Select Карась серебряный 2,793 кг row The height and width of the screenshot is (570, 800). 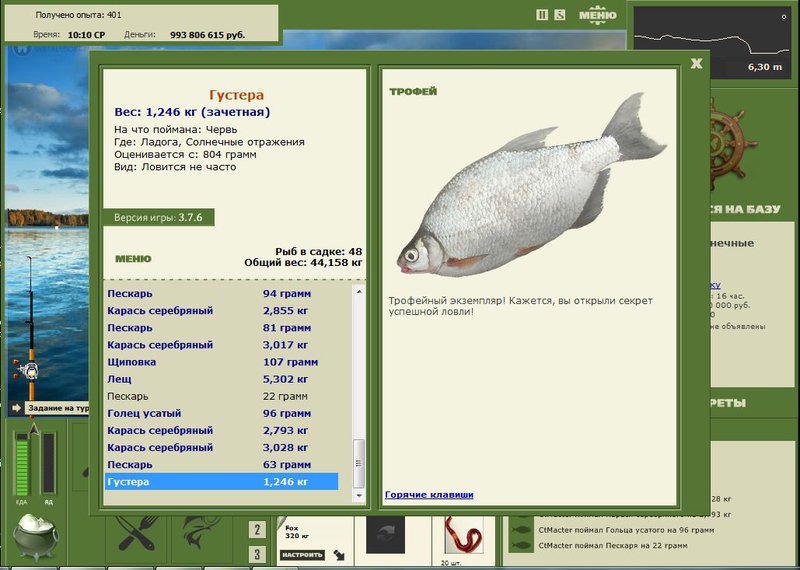(x=221, y=431)
